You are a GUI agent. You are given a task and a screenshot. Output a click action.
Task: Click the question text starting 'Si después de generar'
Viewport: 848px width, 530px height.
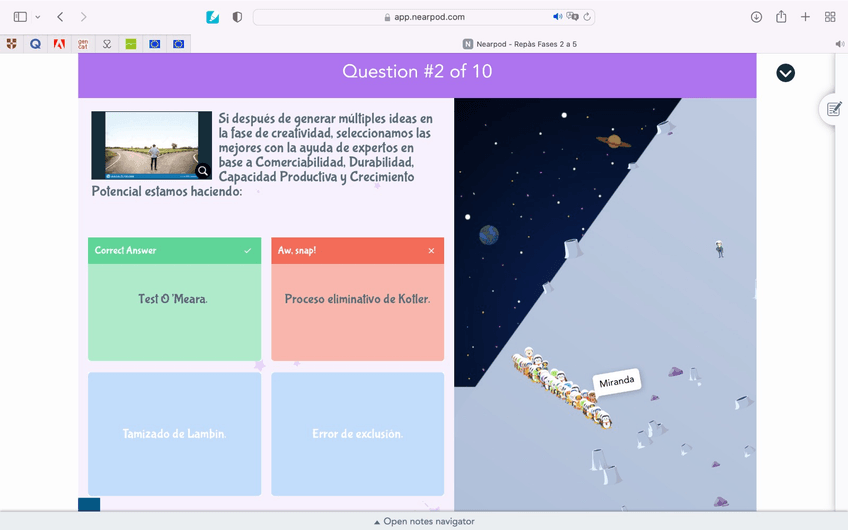[262, 155]
